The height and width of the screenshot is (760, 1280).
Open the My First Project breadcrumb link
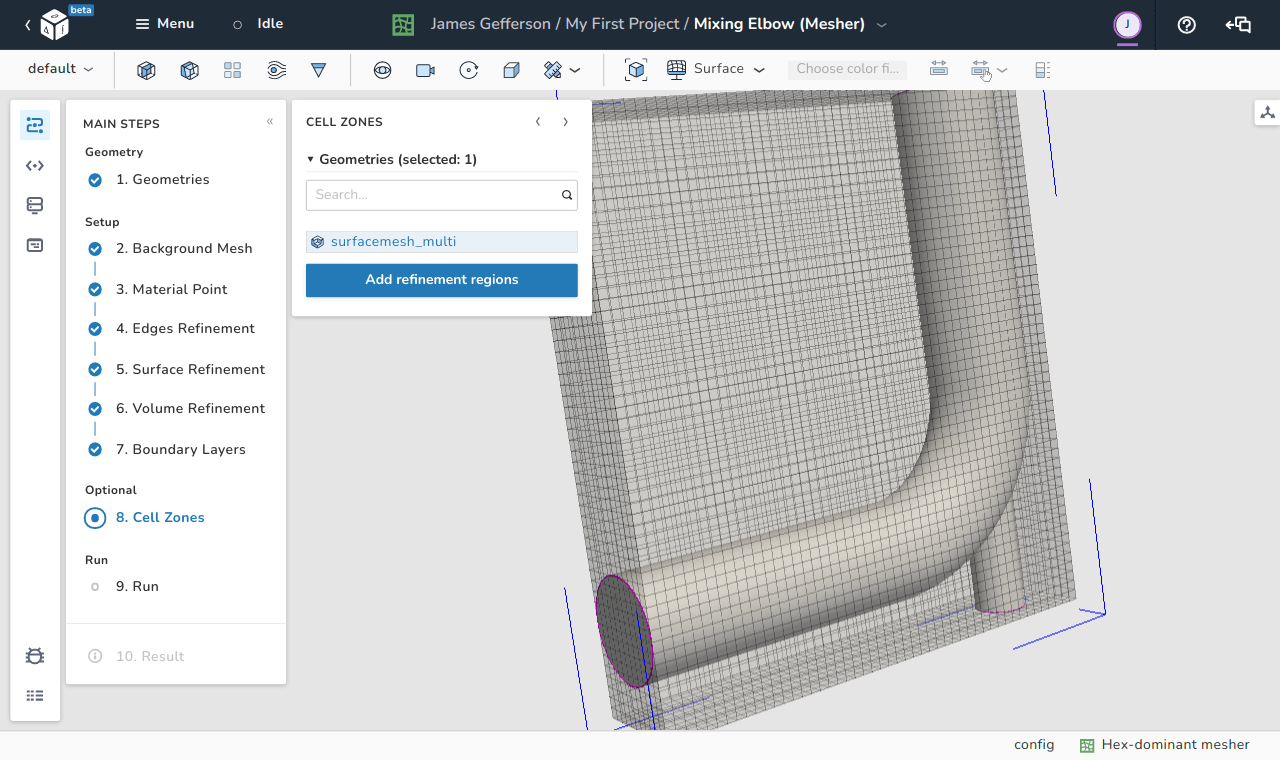point(622,24)
